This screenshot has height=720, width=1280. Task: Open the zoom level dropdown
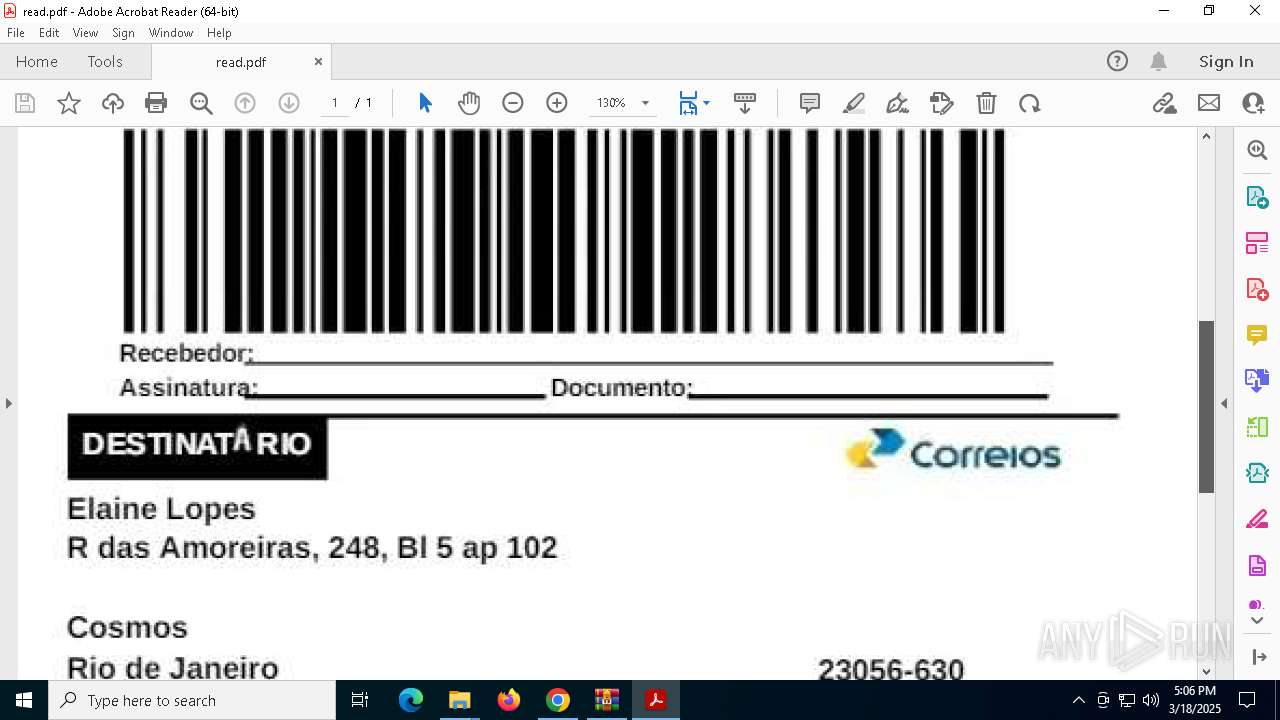click(645, 103)
